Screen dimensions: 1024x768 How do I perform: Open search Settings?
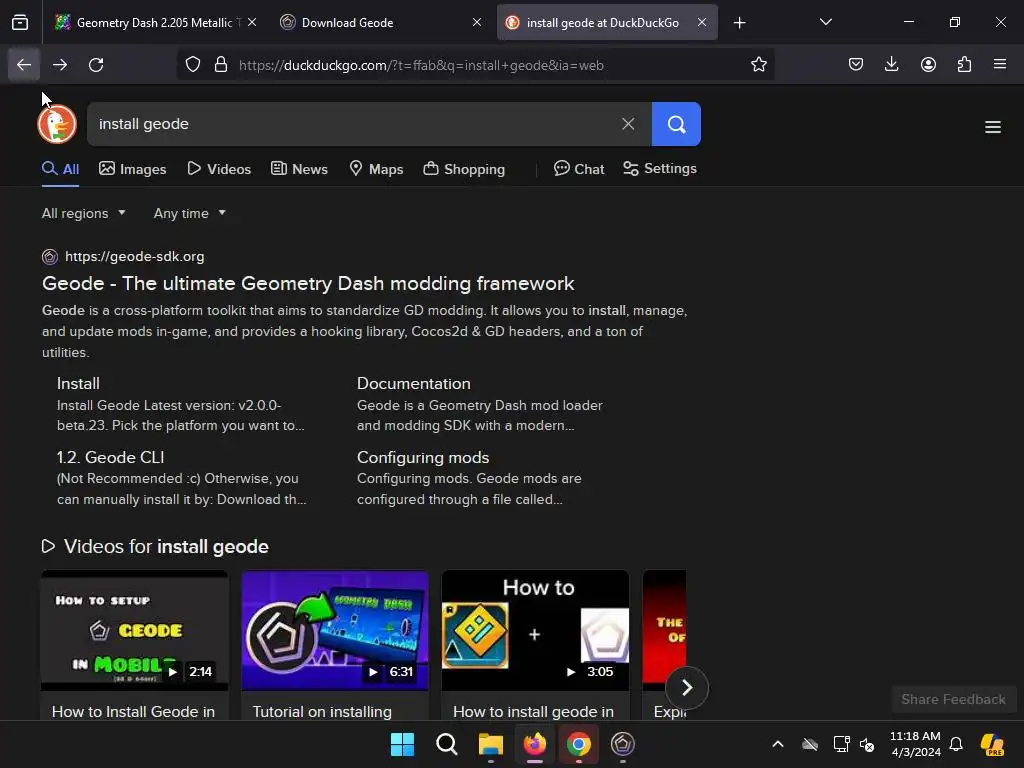click(x=660, y=168)
